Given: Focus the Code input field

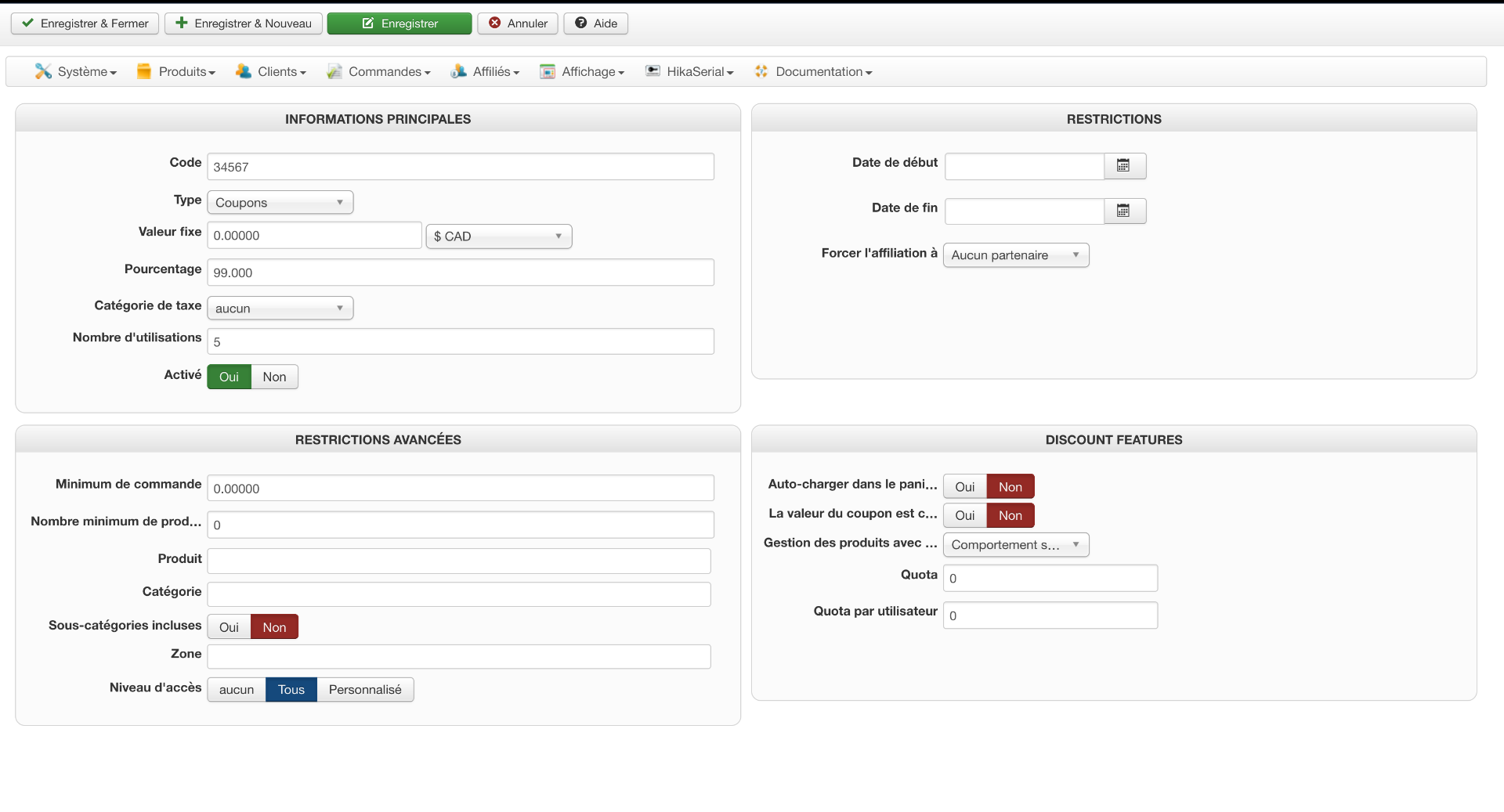Looking at the screenshot, I should [x=461, y=167].
